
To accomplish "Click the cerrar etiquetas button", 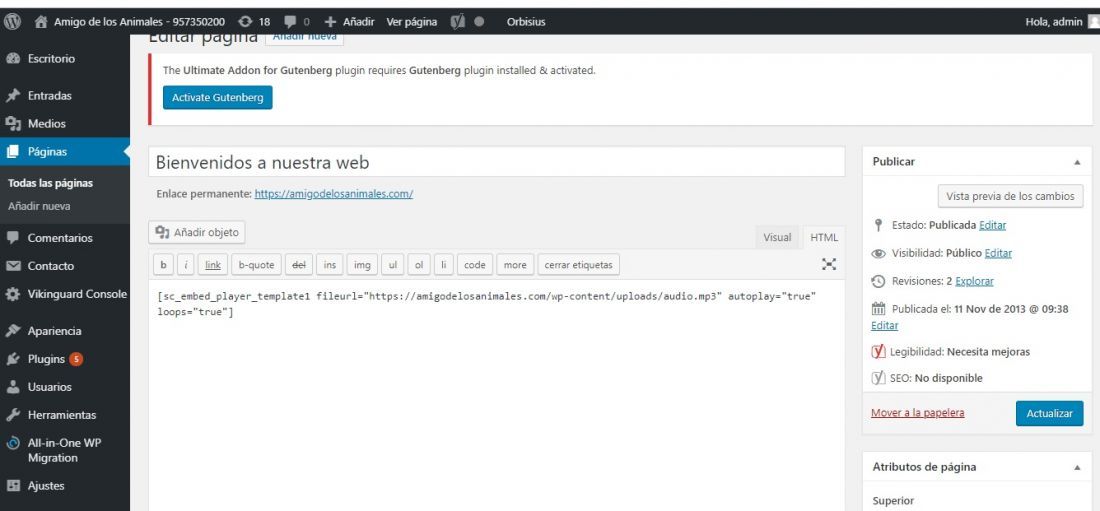I will tap(578, 265).
